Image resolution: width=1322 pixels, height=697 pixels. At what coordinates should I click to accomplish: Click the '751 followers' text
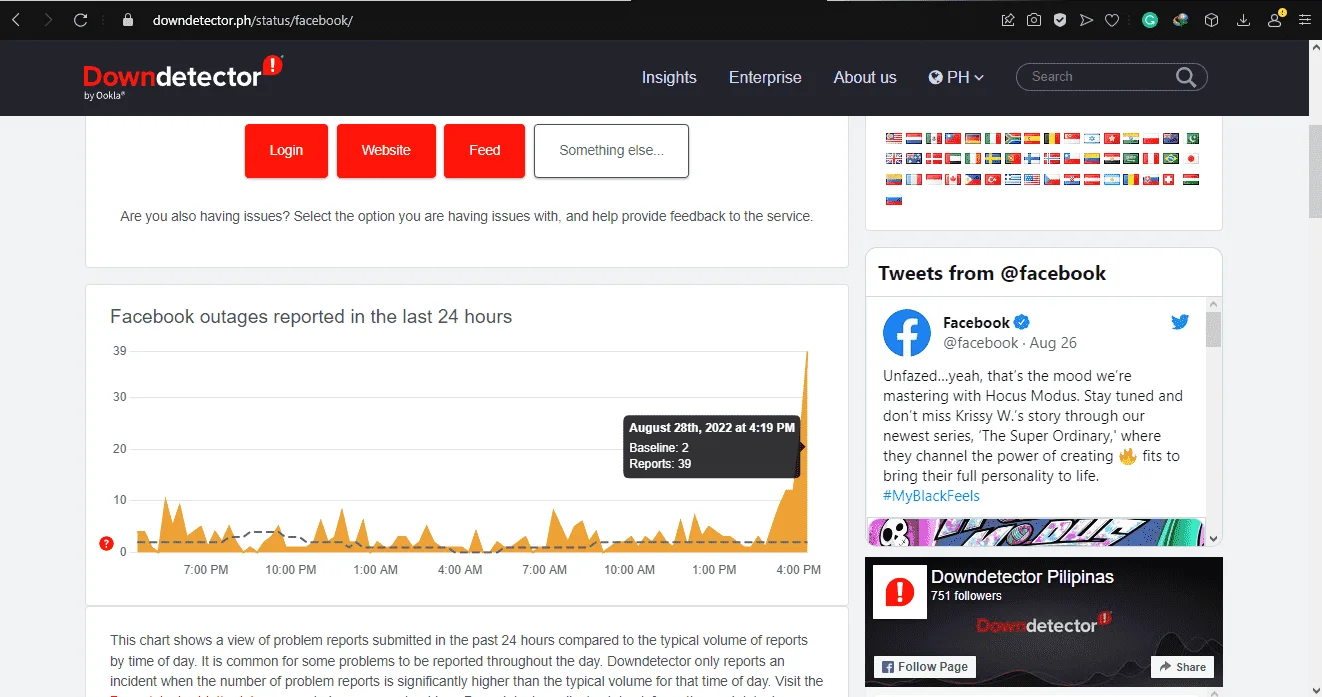pos(966,596)
